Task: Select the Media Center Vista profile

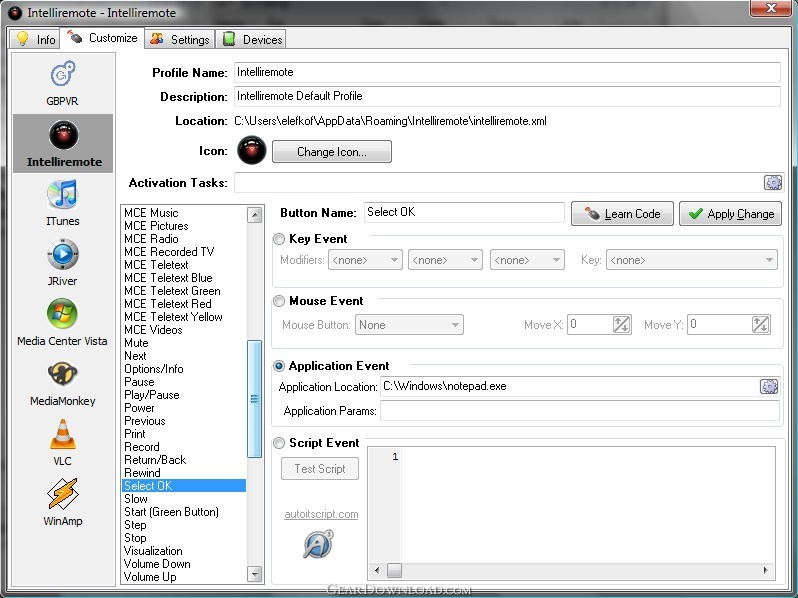Action: 62,322
